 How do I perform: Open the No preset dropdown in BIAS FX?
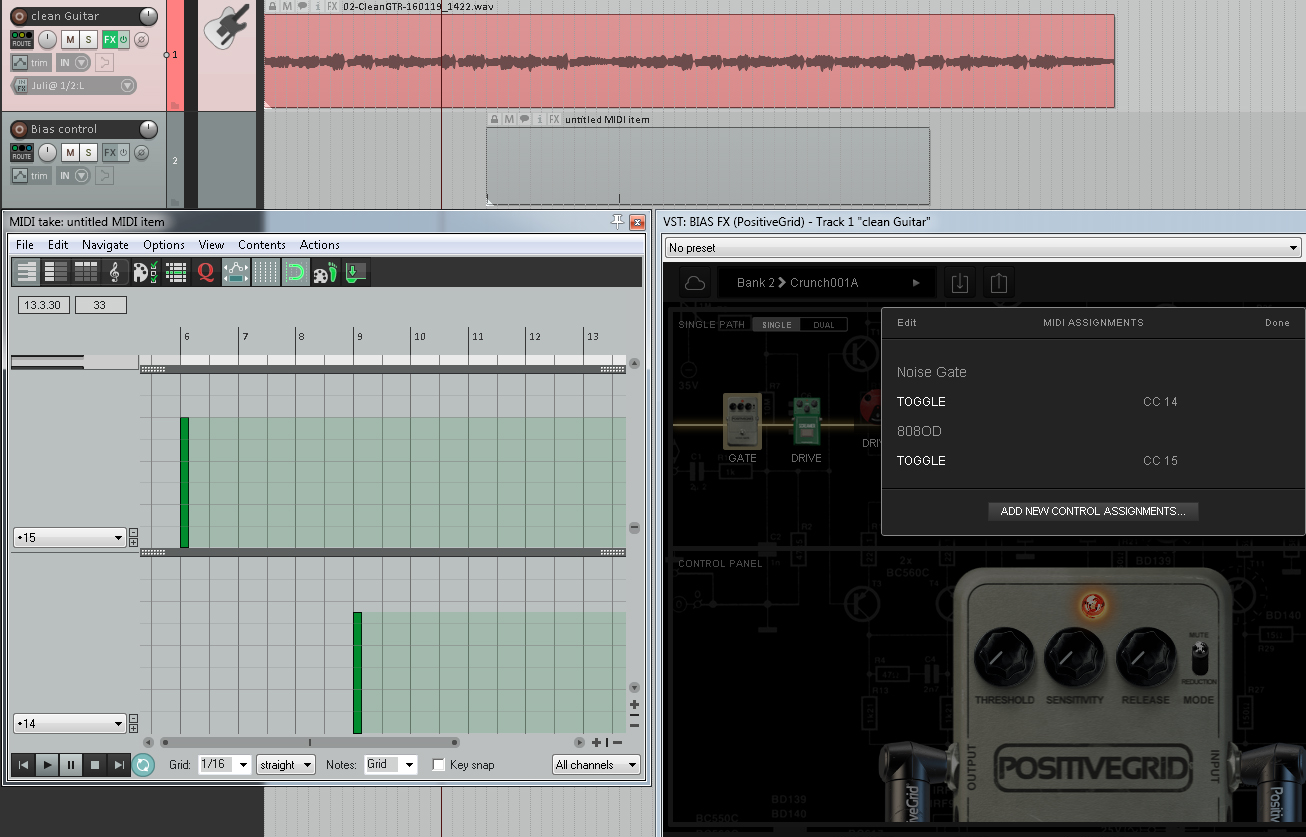tap(983, 247)
